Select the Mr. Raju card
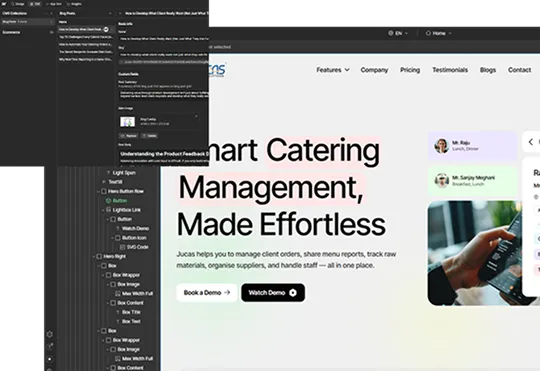The height and width of the screenshot is (371, 540). click(472, 146)
